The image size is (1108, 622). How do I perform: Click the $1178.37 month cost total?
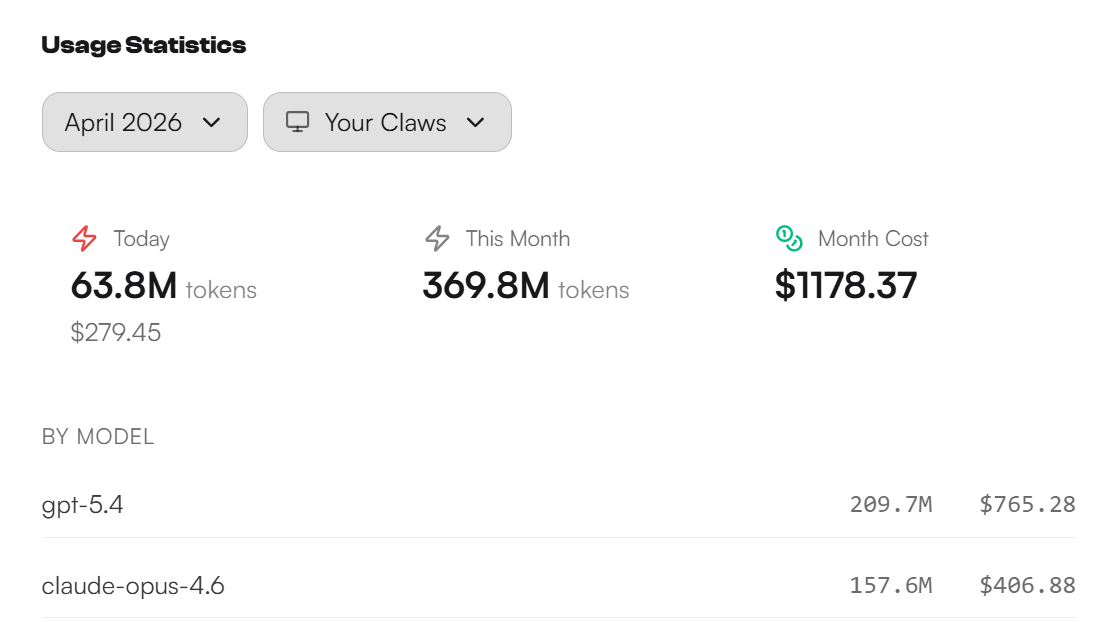pos(846,286)
